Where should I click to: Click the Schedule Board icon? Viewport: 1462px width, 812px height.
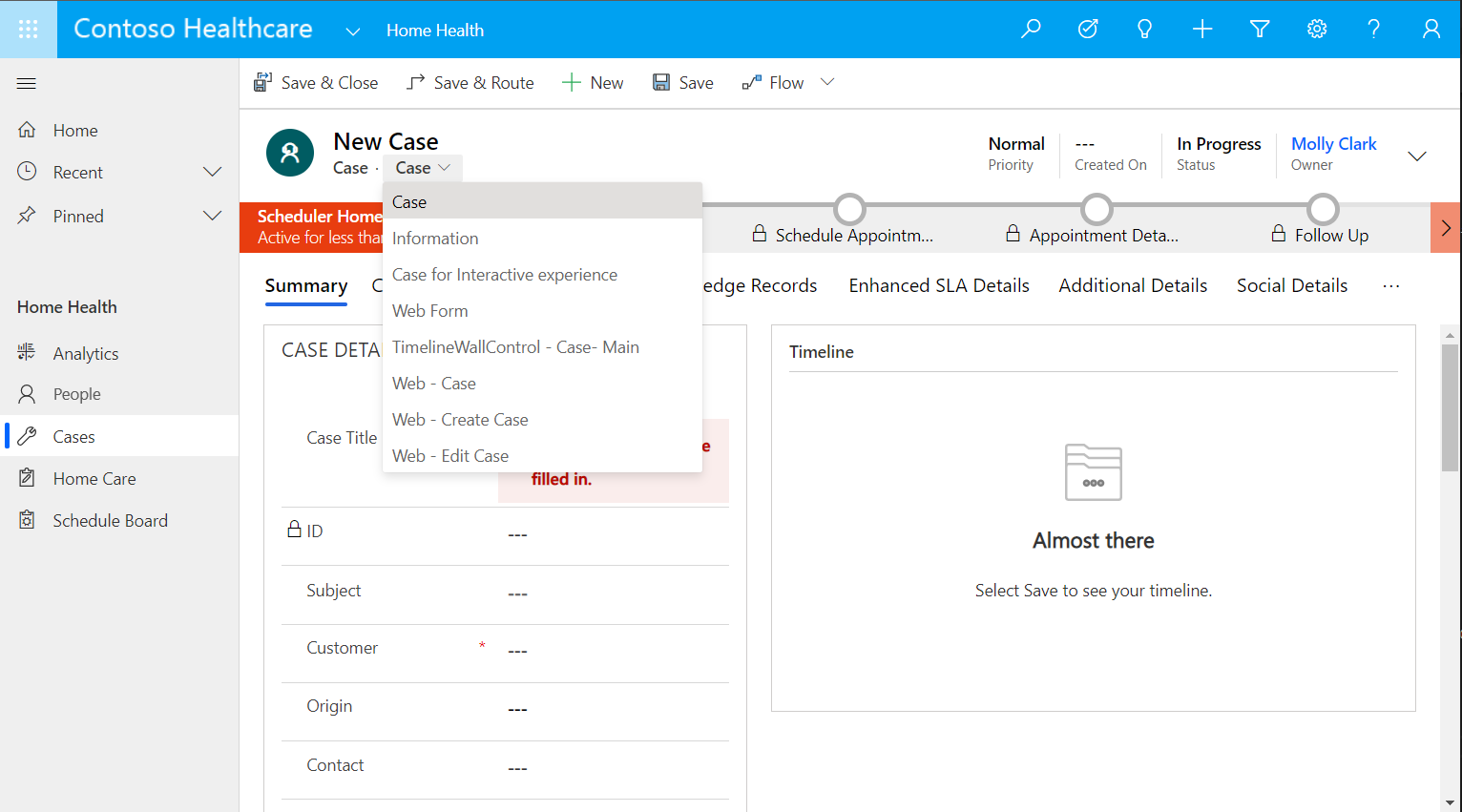(27, 520)
